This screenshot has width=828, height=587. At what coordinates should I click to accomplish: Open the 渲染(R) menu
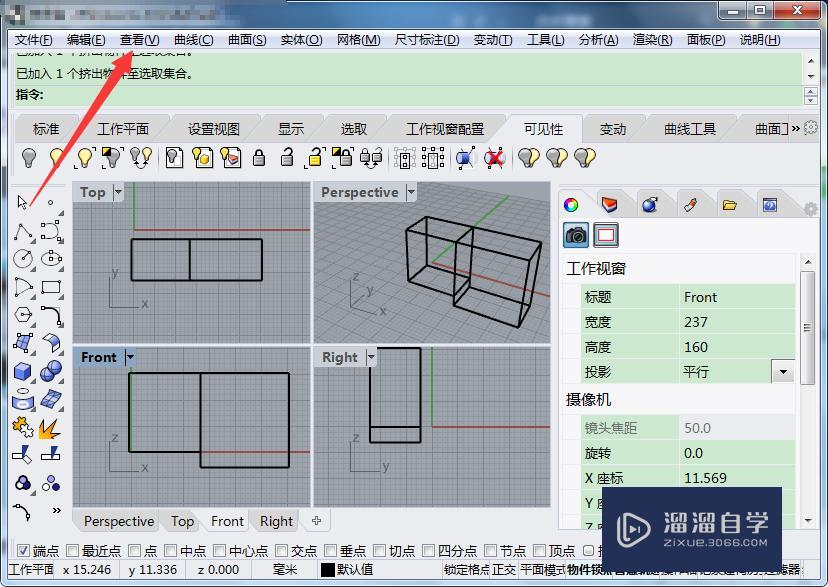(652, 40)
